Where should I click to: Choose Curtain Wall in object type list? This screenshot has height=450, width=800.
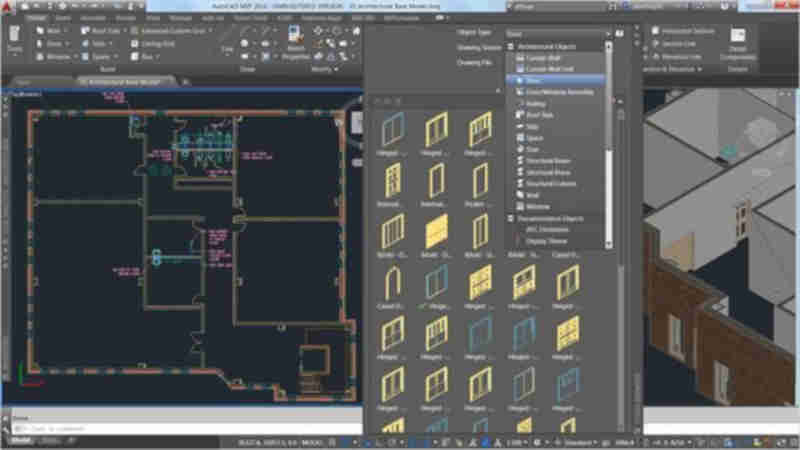click(543, 58)
